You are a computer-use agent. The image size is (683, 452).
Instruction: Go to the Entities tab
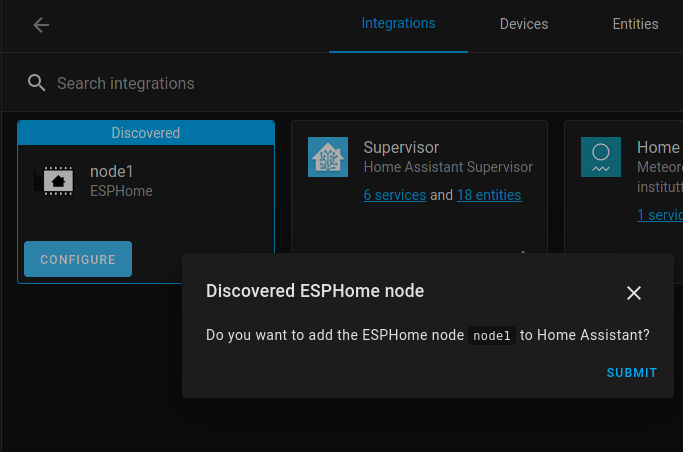(635, 24)
